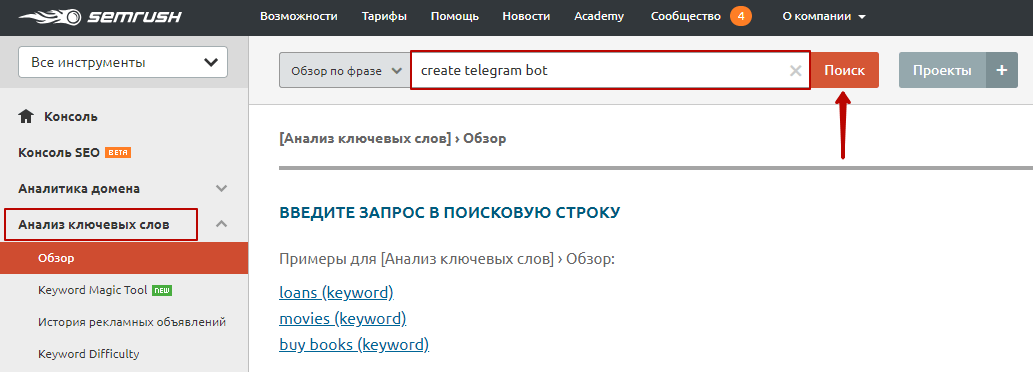Open the buy books (keyword) example link
The height and width of the screenshot is (372, 1033).
click(354, 344)
